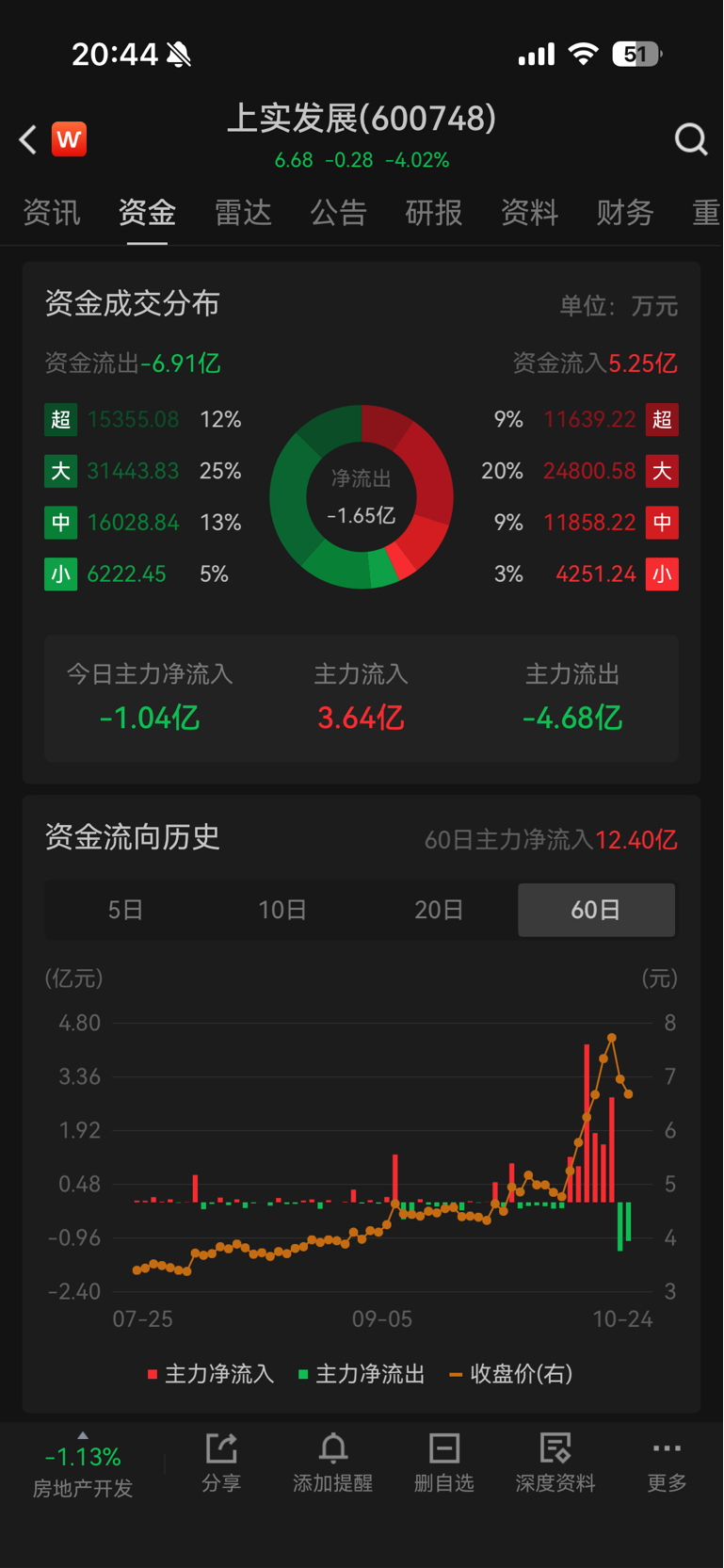This screenshot has height=1568, width=724.
Task: Tap the muted bell status icon
Action: [179, 55]
